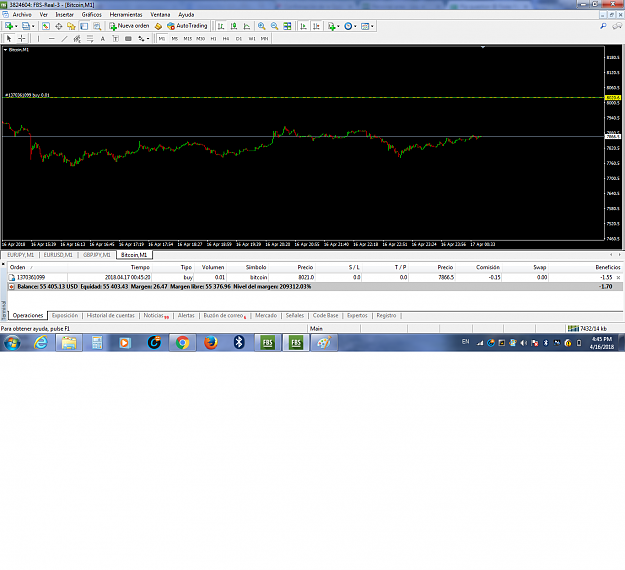Select the vertical line drawing tool
The image size is (625, 570).
(x=38, y=39)
